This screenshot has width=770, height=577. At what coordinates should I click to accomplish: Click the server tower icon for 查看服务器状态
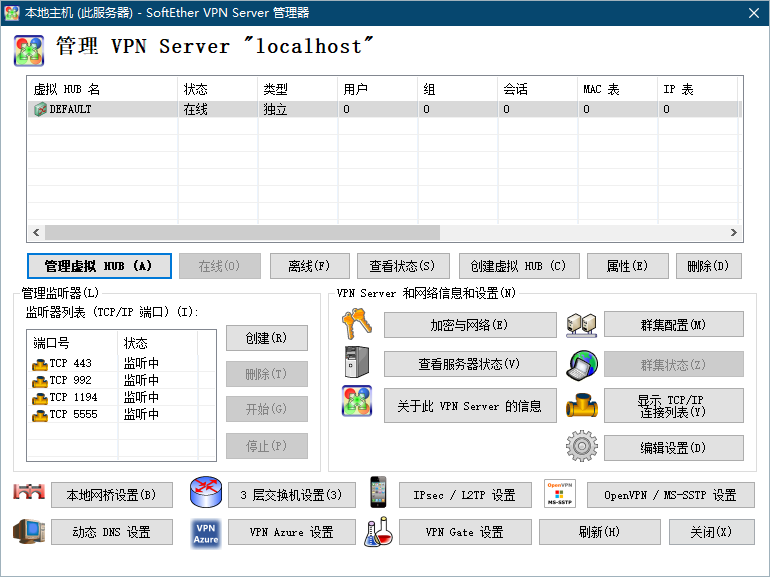357,362
